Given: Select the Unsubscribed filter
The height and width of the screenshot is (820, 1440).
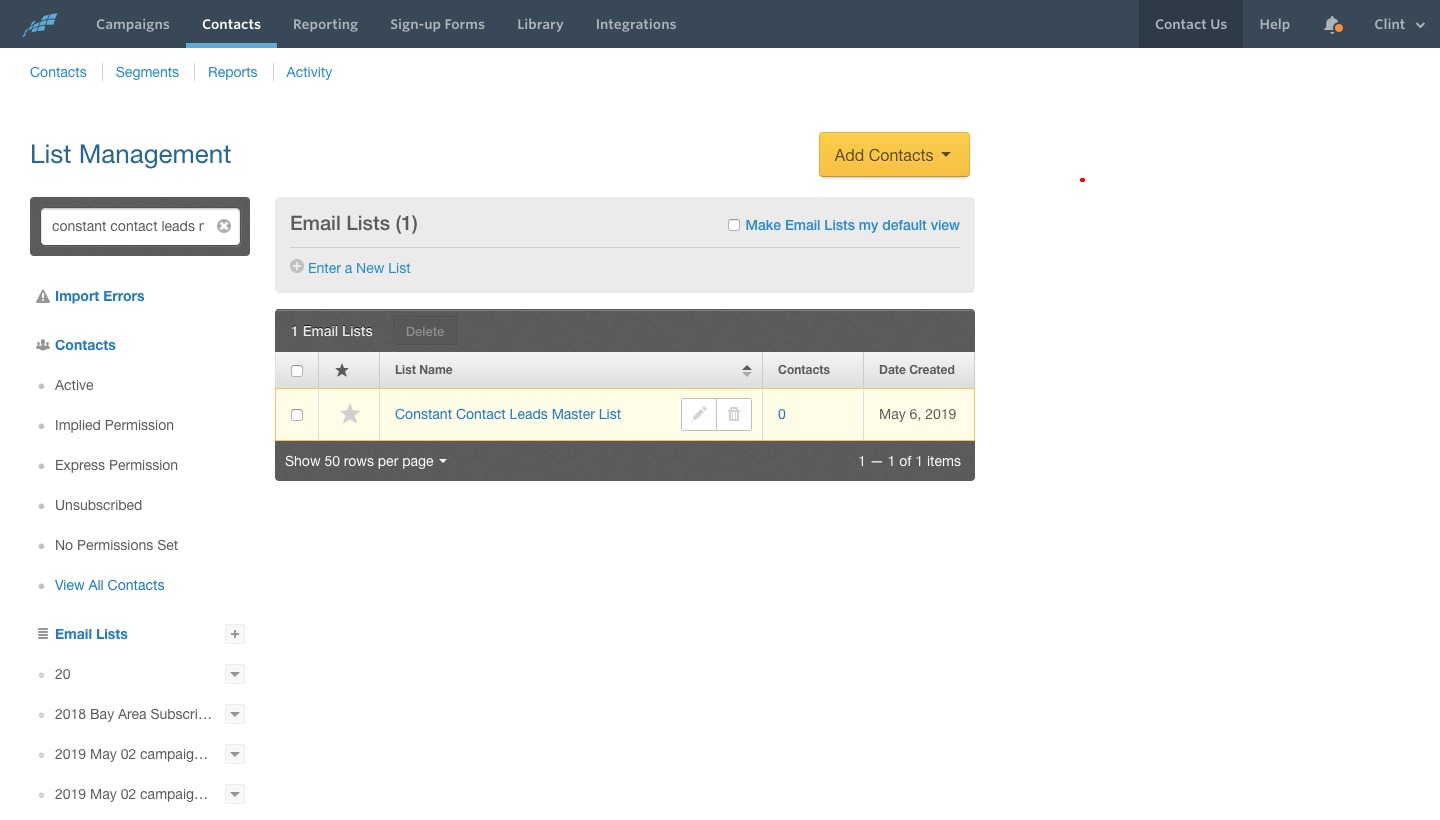Looking at the screenshot, I should point(98,505).
